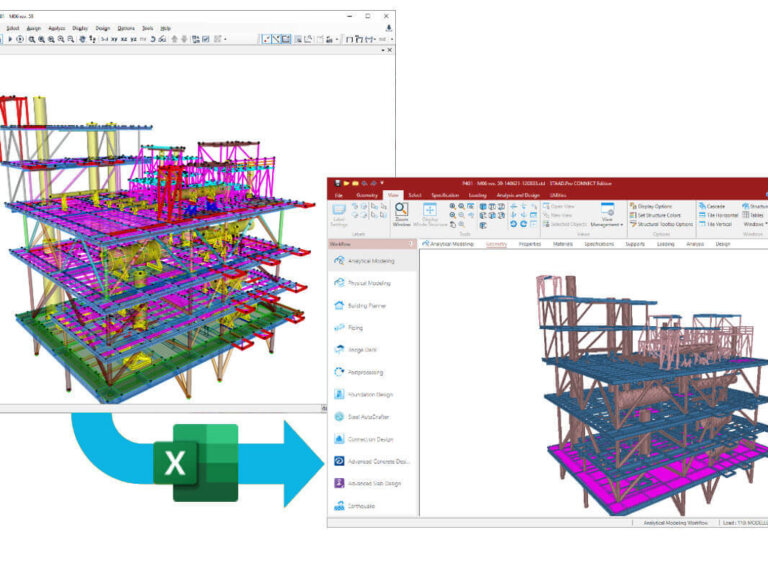Screen dimensions: 768x576
Task: Click the Zoom Window tool in ribbon
Action: tap(402, 215)
